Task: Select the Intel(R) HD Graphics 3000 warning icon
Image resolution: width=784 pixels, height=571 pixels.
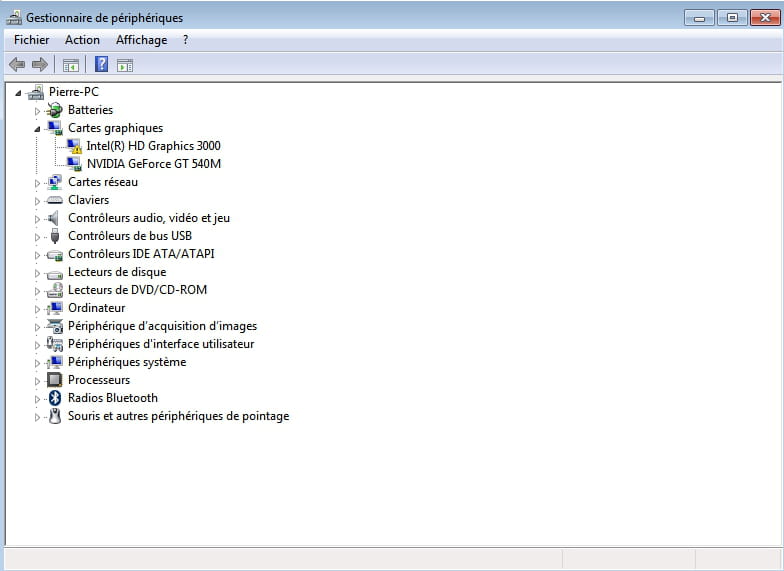Action: 74,146
